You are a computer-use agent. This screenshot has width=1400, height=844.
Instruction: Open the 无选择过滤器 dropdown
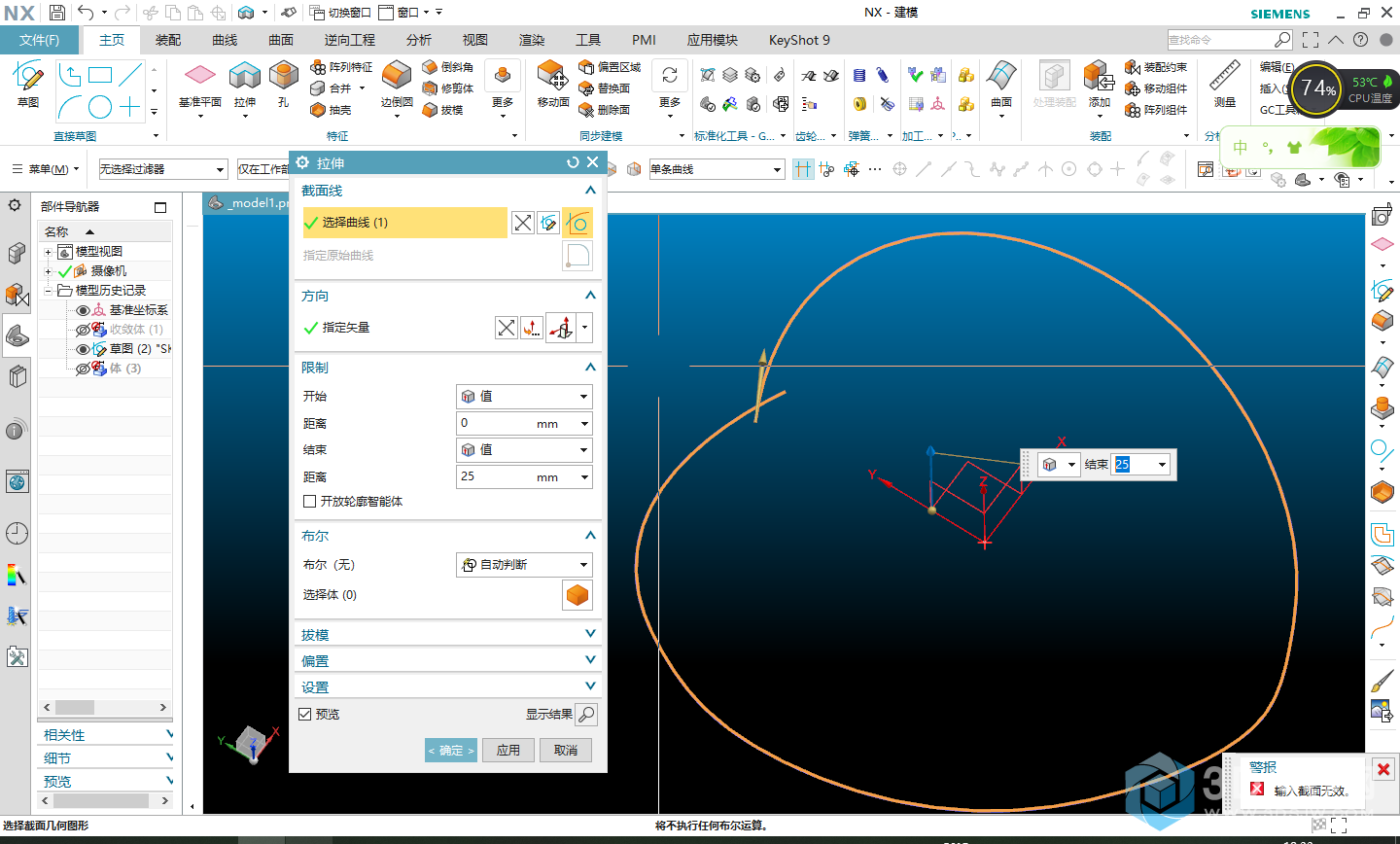click(162, 169)
